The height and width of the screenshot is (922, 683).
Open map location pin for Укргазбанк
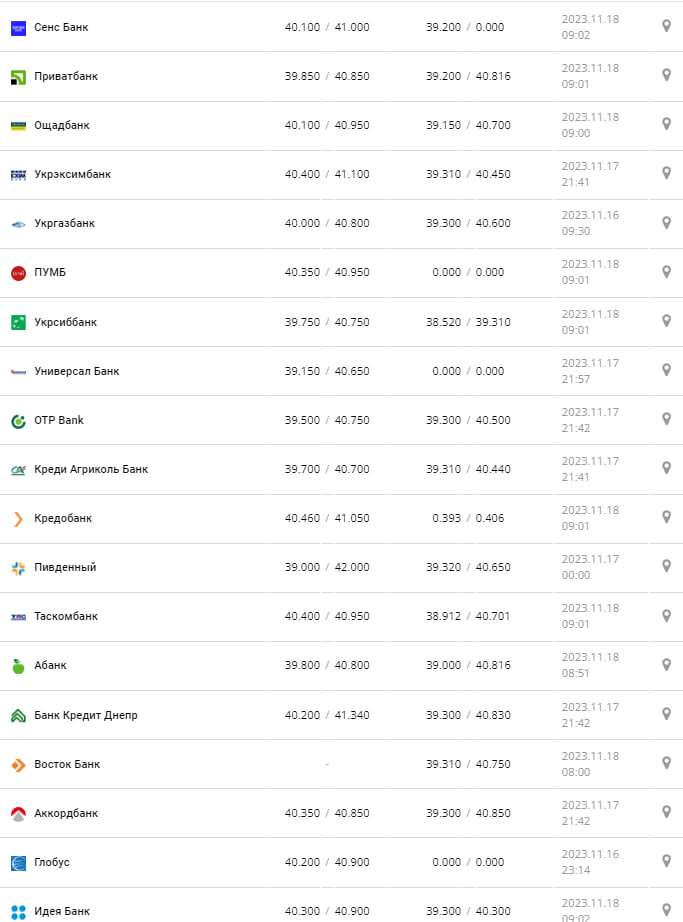tap(667, 222)
